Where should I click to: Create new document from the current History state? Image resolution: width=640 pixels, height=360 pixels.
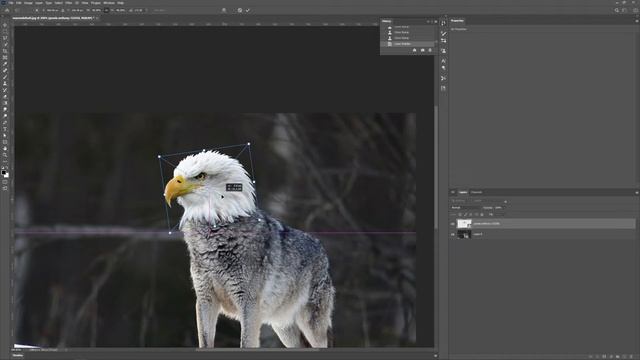click(414, 50)
